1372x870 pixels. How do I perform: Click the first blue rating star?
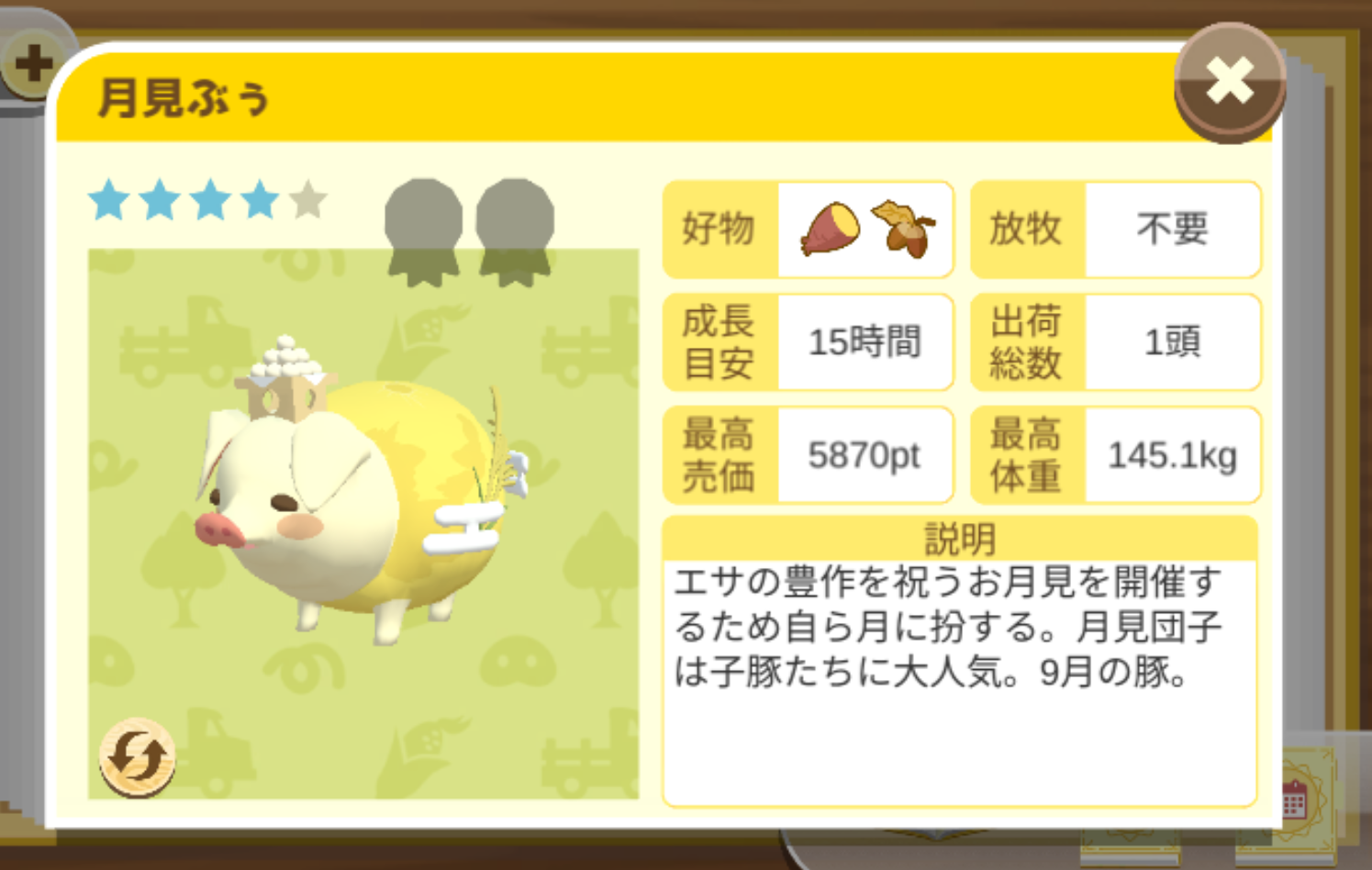tap(109, 200)
